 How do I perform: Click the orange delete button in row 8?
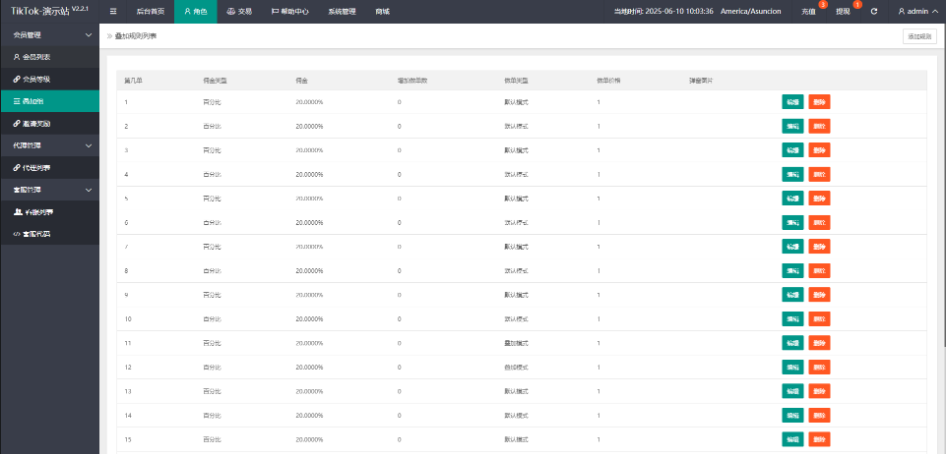click(x=819, y=271)
